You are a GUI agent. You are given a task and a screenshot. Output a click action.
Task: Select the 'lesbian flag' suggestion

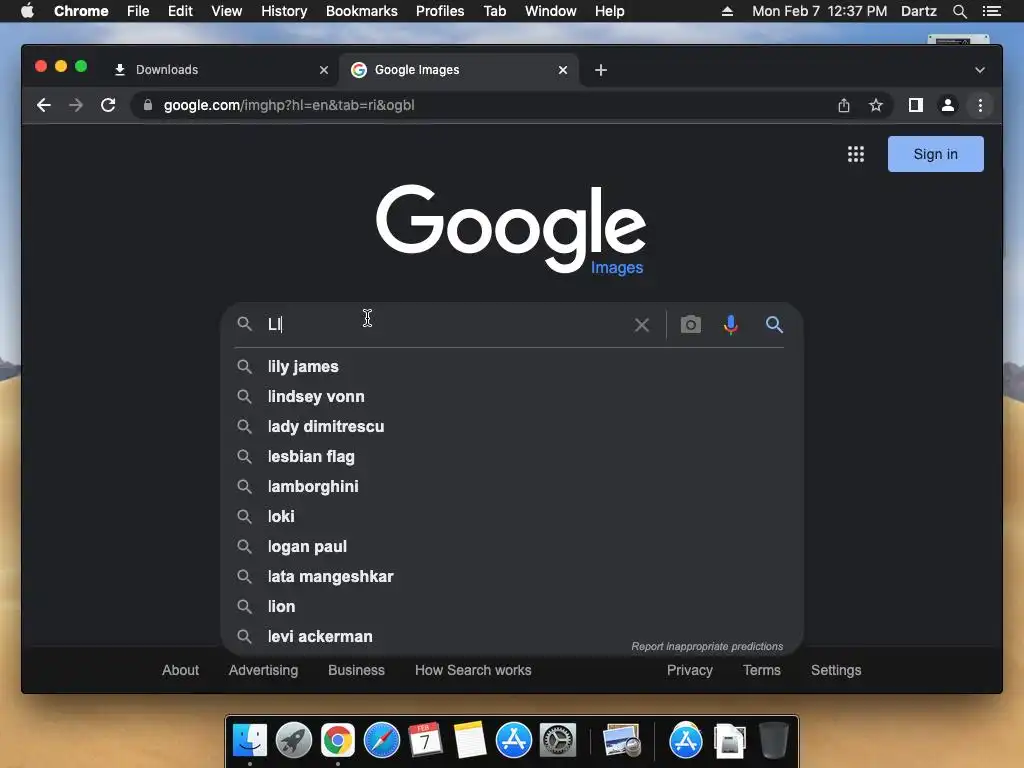511,456
